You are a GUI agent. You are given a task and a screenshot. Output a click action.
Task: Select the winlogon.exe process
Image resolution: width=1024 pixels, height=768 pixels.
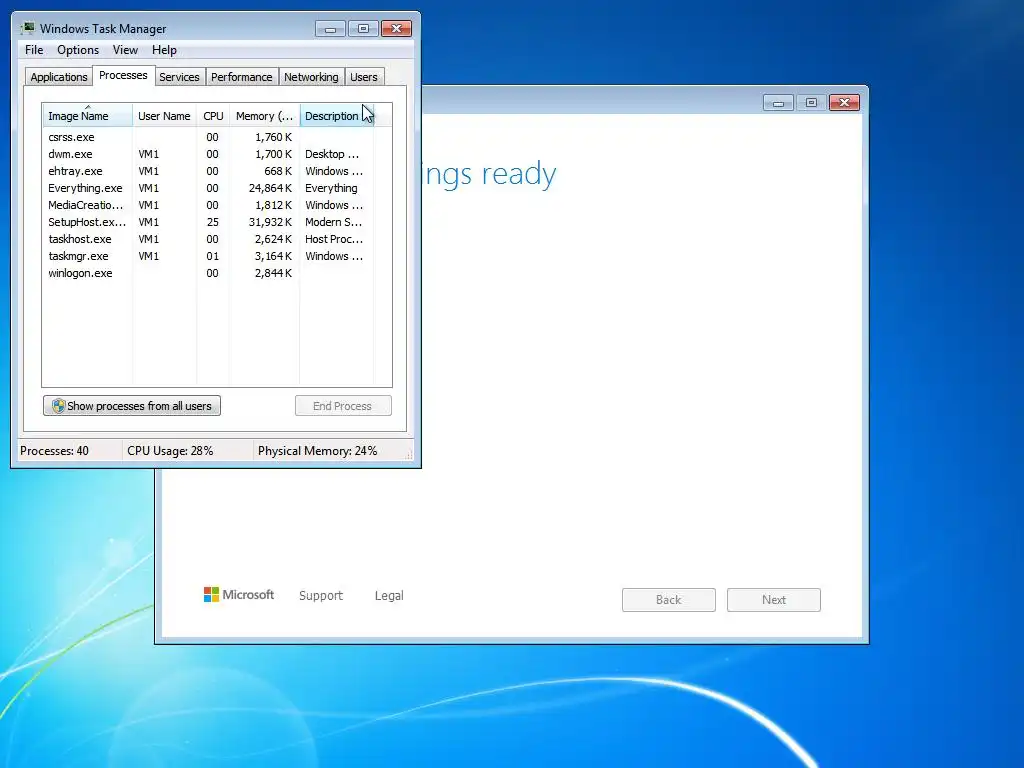click(x=208, y=273)
